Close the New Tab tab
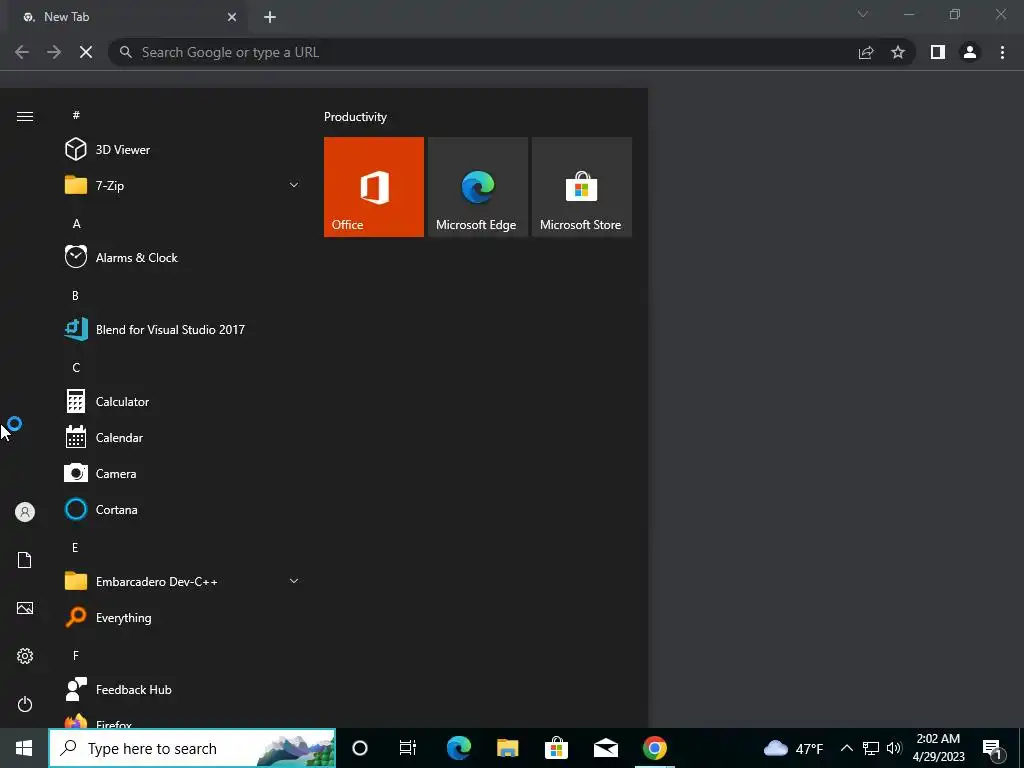 click(x=232, y=17)
